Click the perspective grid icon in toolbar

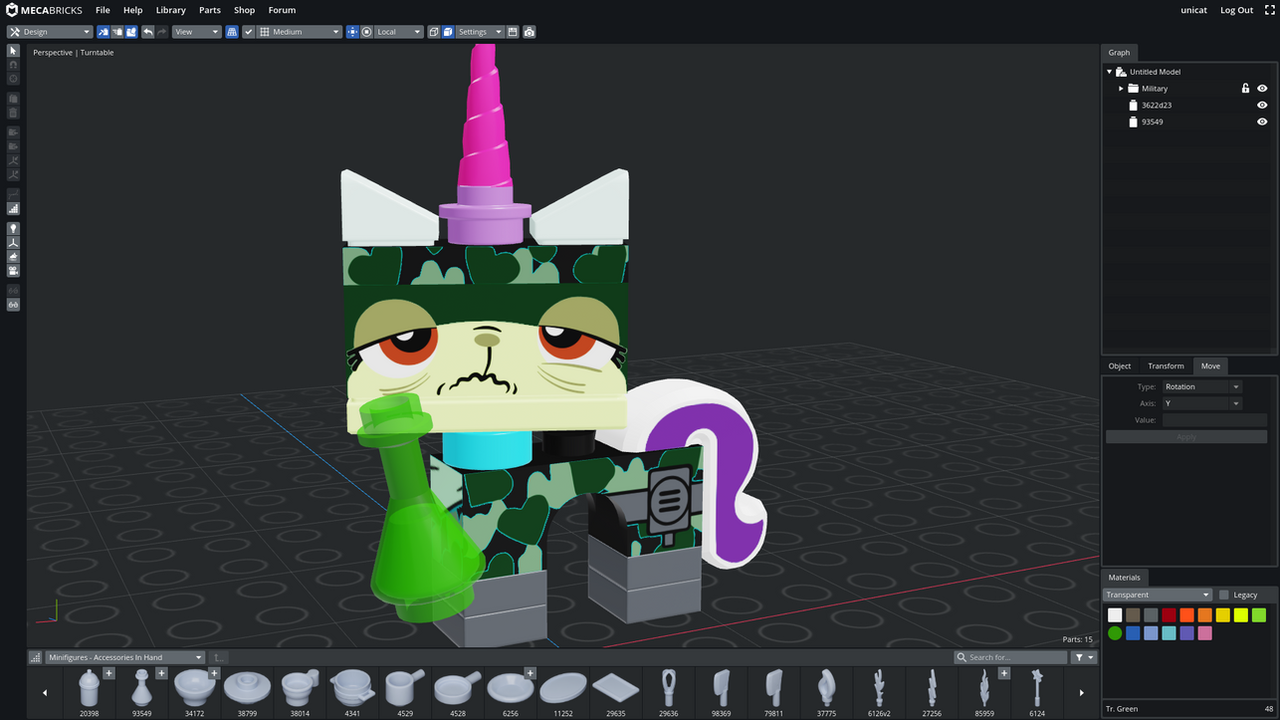232,32
